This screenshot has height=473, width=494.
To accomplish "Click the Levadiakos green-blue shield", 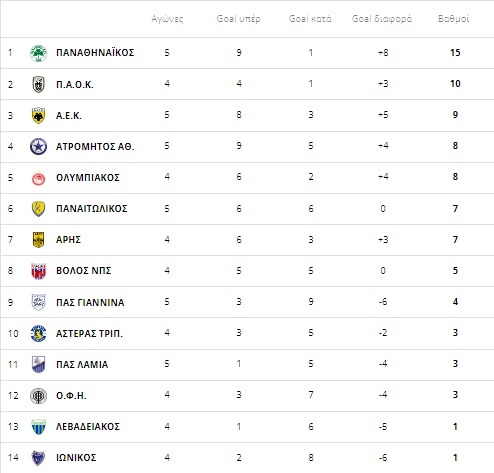I will click(x=38, y=427).
